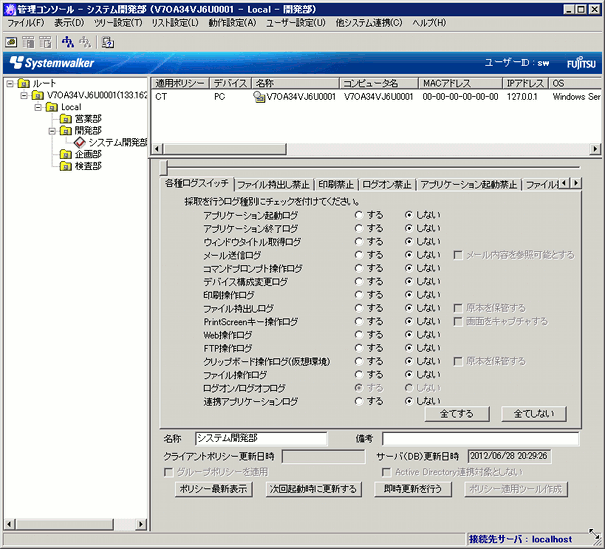Collapse the V7OA34VJ6U0001 tree node
Screen dimensions: 605x549
click(x=24, y=95)
